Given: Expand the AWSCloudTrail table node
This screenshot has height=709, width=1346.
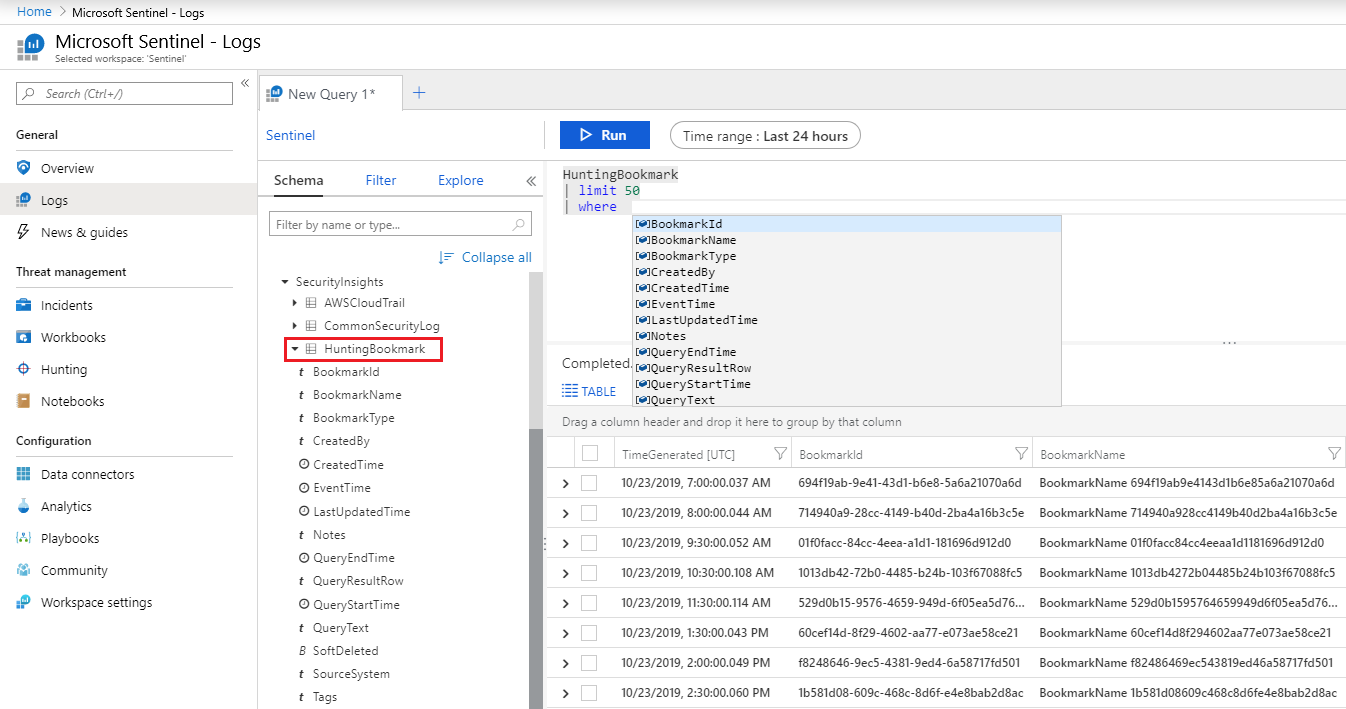Looking at the screenshot, I should (x=294, y=302).
